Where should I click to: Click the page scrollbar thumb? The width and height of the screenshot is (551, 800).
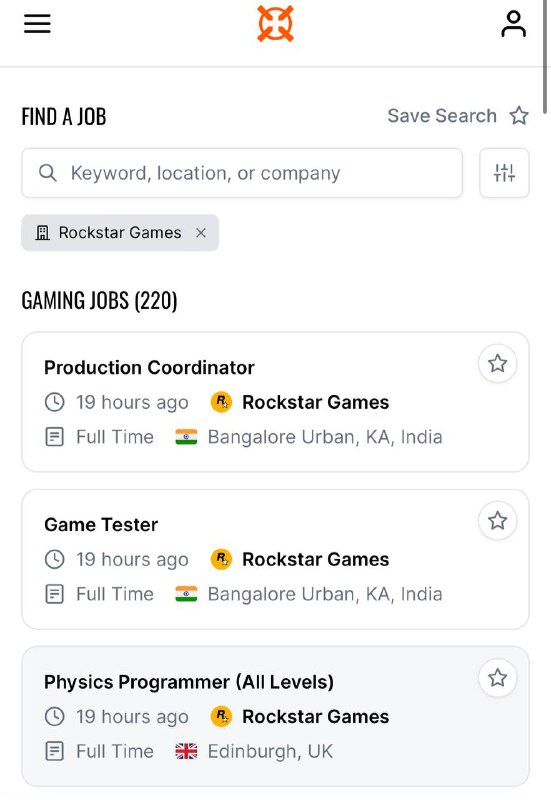545,56
